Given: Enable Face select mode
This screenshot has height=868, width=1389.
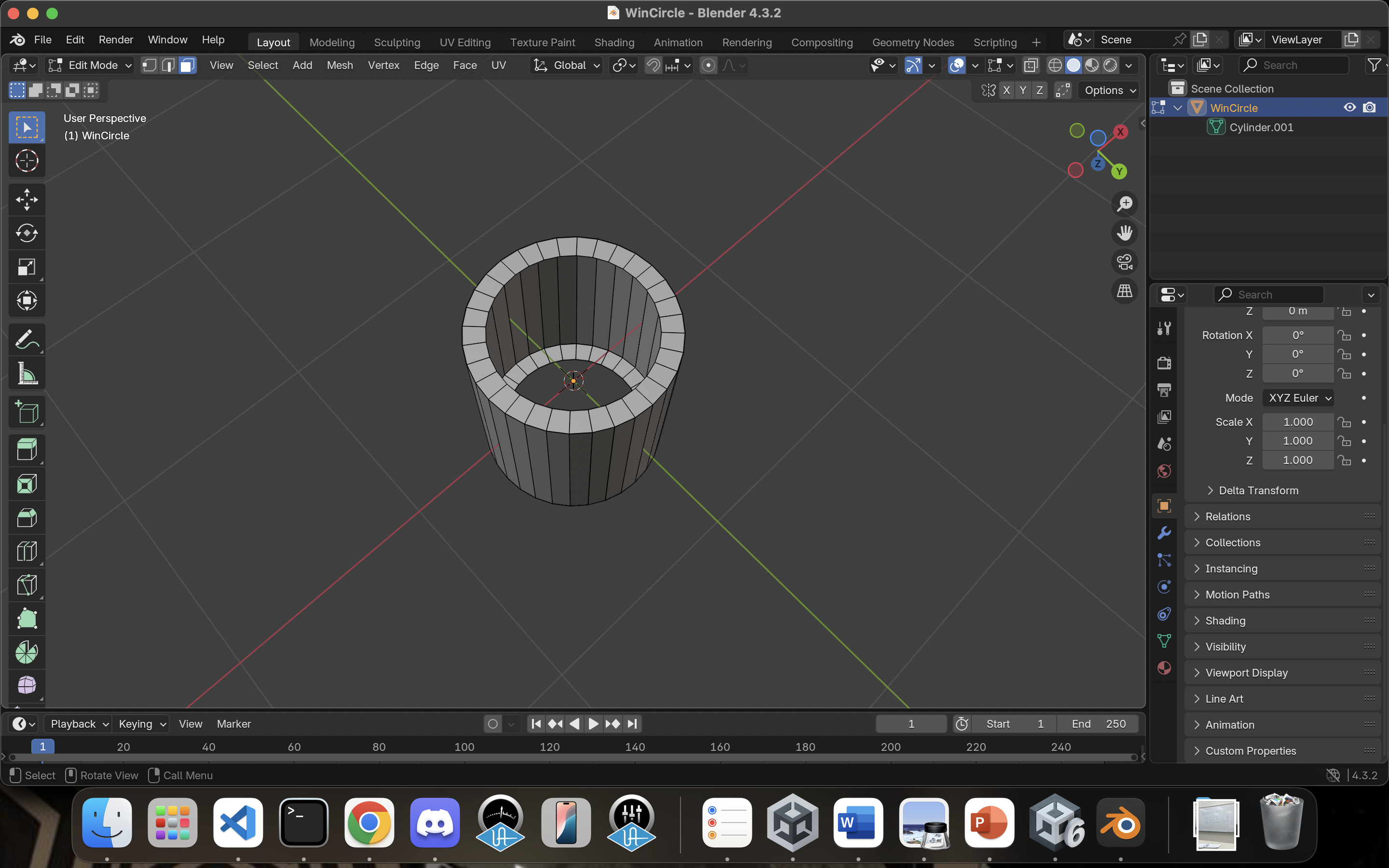Looking at the screenshot, I should pos(187,66).
